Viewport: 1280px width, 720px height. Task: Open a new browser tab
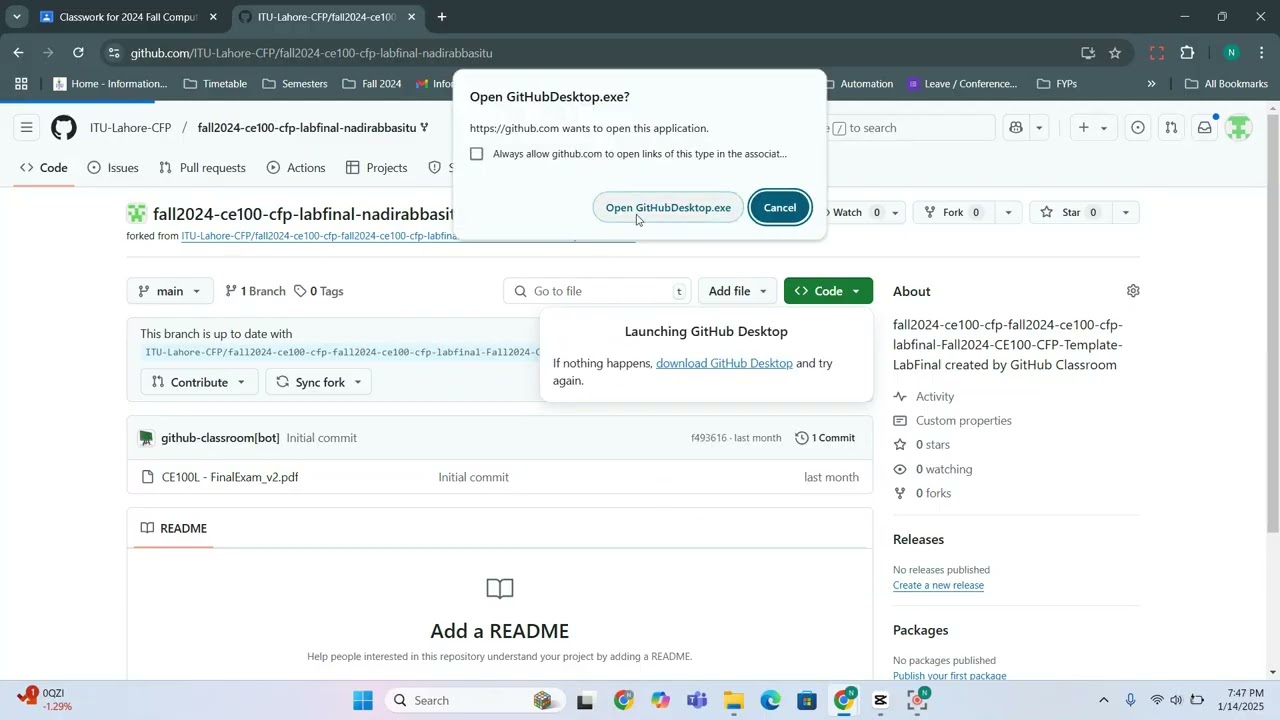(x=442, y=17)
